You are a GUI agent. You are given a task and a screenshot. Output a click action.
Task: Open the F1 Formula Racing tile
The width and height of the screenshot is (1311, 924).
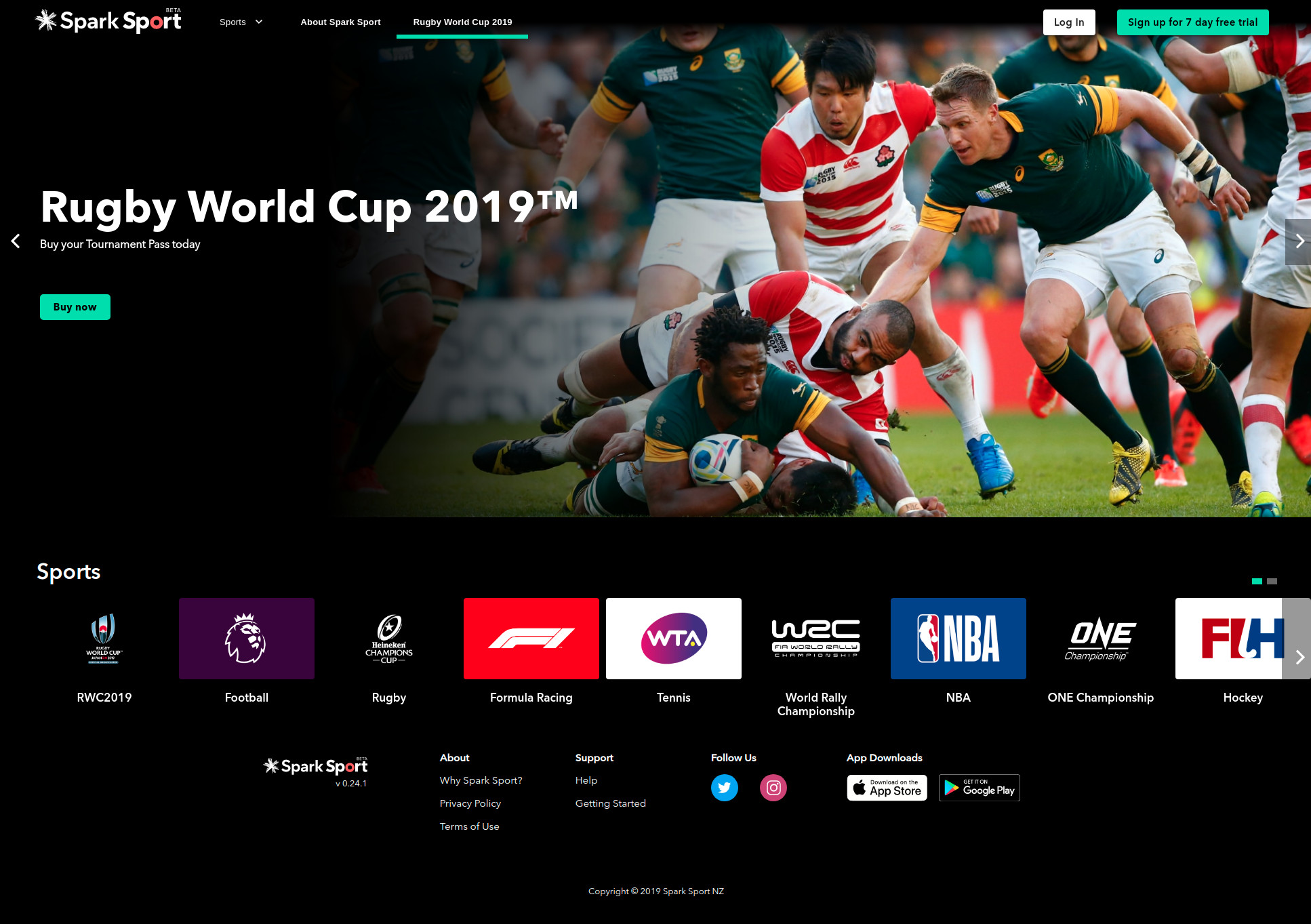531,639
